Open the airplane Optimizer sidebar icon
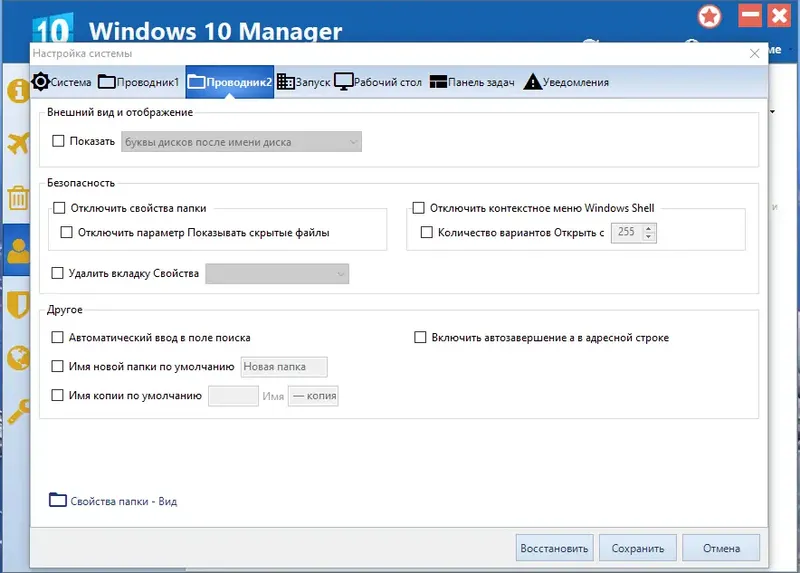 tap(18, 143)
